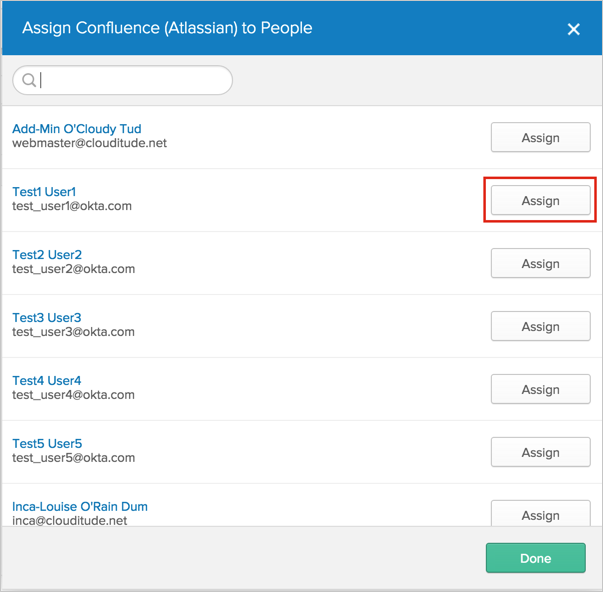Image resolution: width=603 pixels, height=592 pixels.
Task: View the Test3 User3 name link
Action: click(x=47, y=317)
